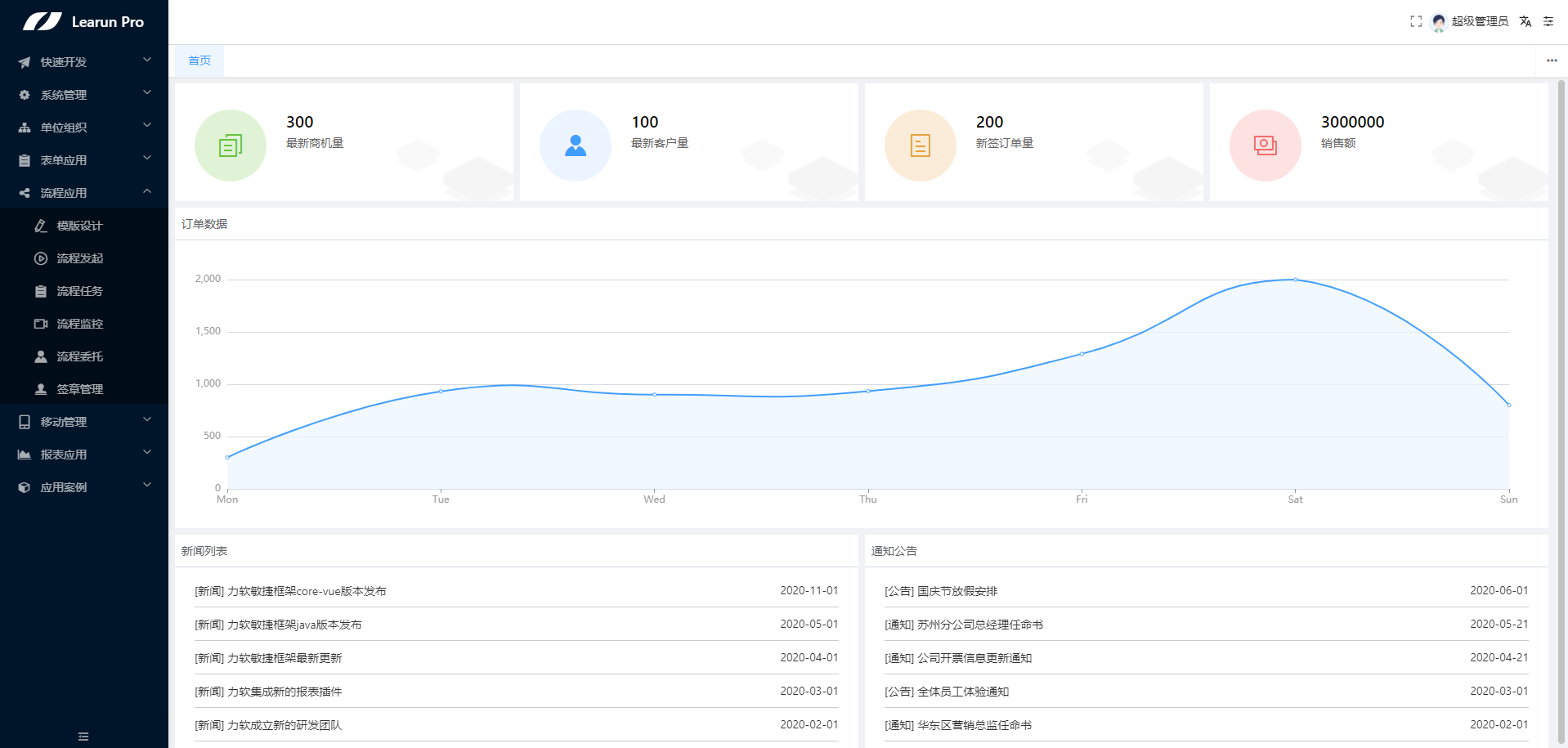Click the 超级管理员 username
1568x748 pixels.
(1480, 21)
